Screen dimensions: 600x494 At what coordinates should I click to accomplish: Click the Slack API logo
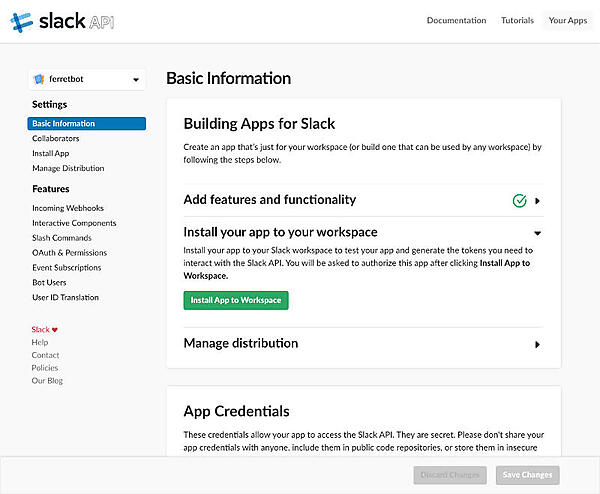[x=62, y=21]
